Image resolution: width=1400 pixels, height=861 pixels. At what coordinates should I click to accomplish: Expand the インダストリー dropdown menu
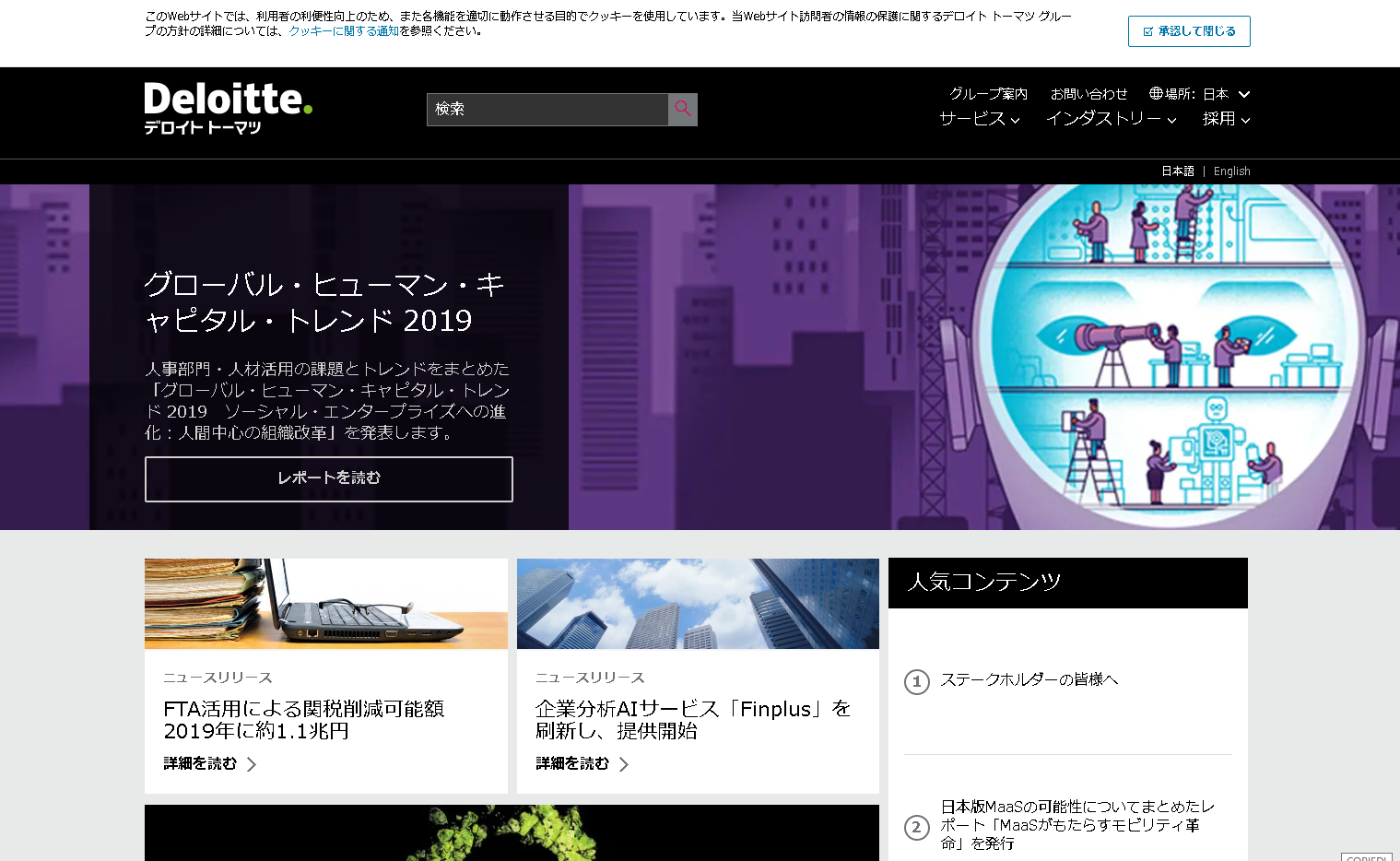pos(1111,119)
